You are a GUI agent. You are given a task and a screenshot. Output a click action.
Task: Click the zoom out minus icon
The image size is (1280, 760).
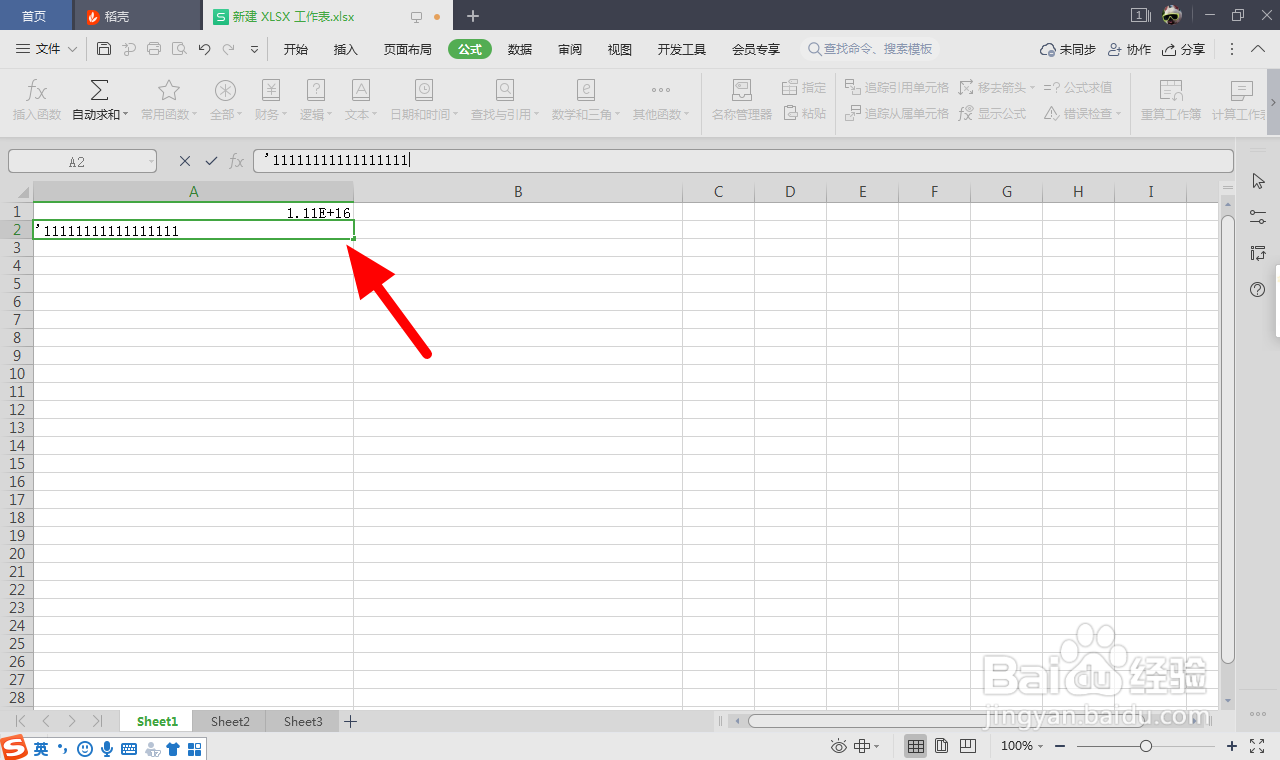tap(1060, 746)
